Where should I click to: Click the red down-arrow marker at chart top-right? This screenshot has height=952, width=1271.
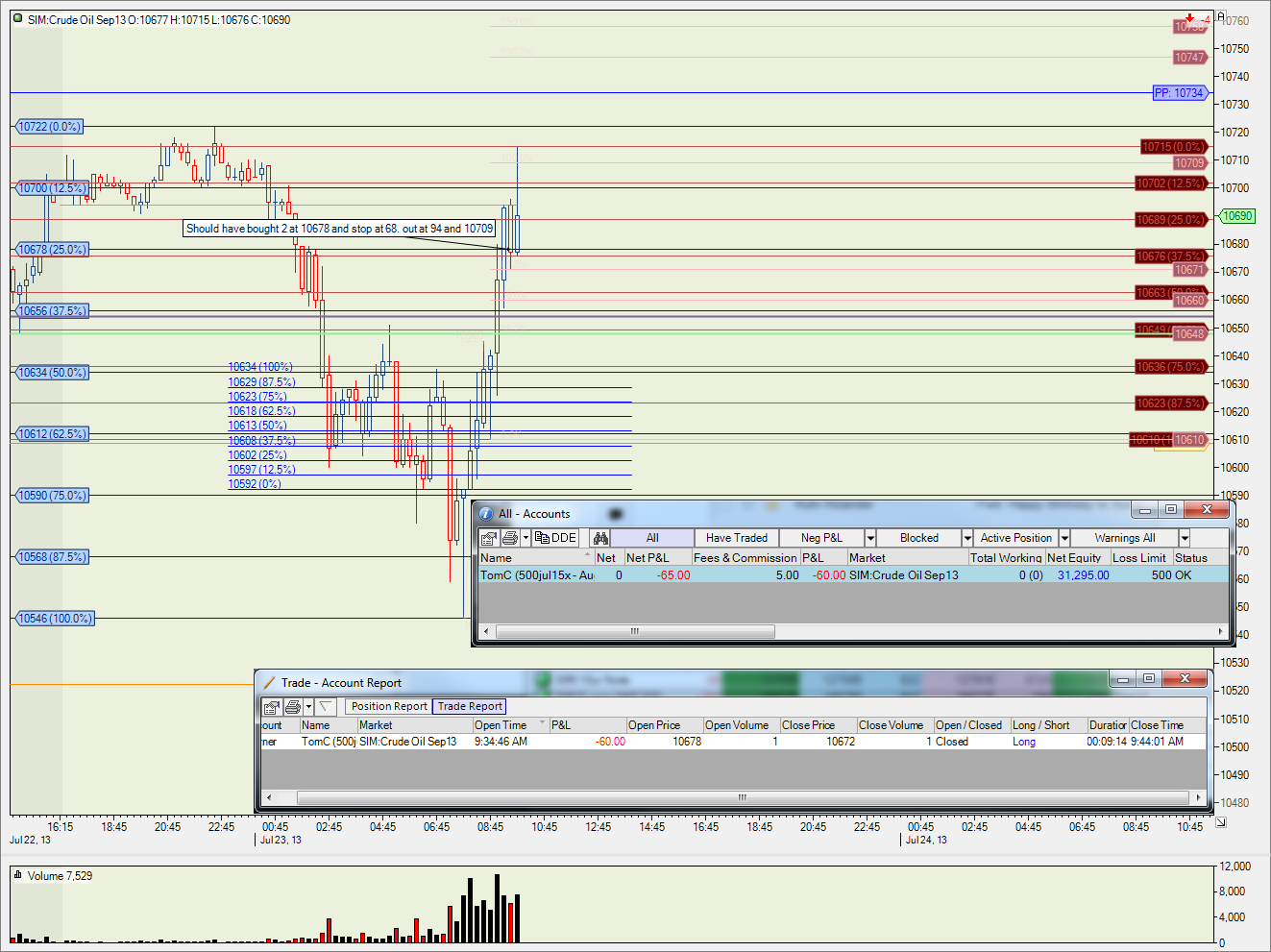pos(1189,18)
